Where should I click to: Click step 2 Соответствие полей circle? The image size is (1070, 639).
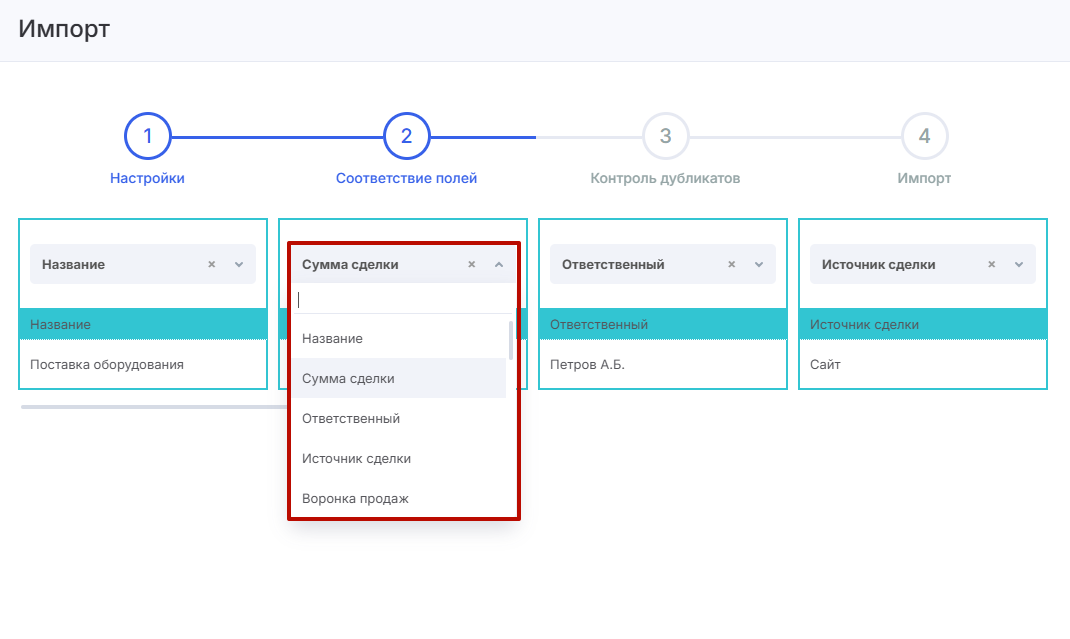[x=407, y=136]
